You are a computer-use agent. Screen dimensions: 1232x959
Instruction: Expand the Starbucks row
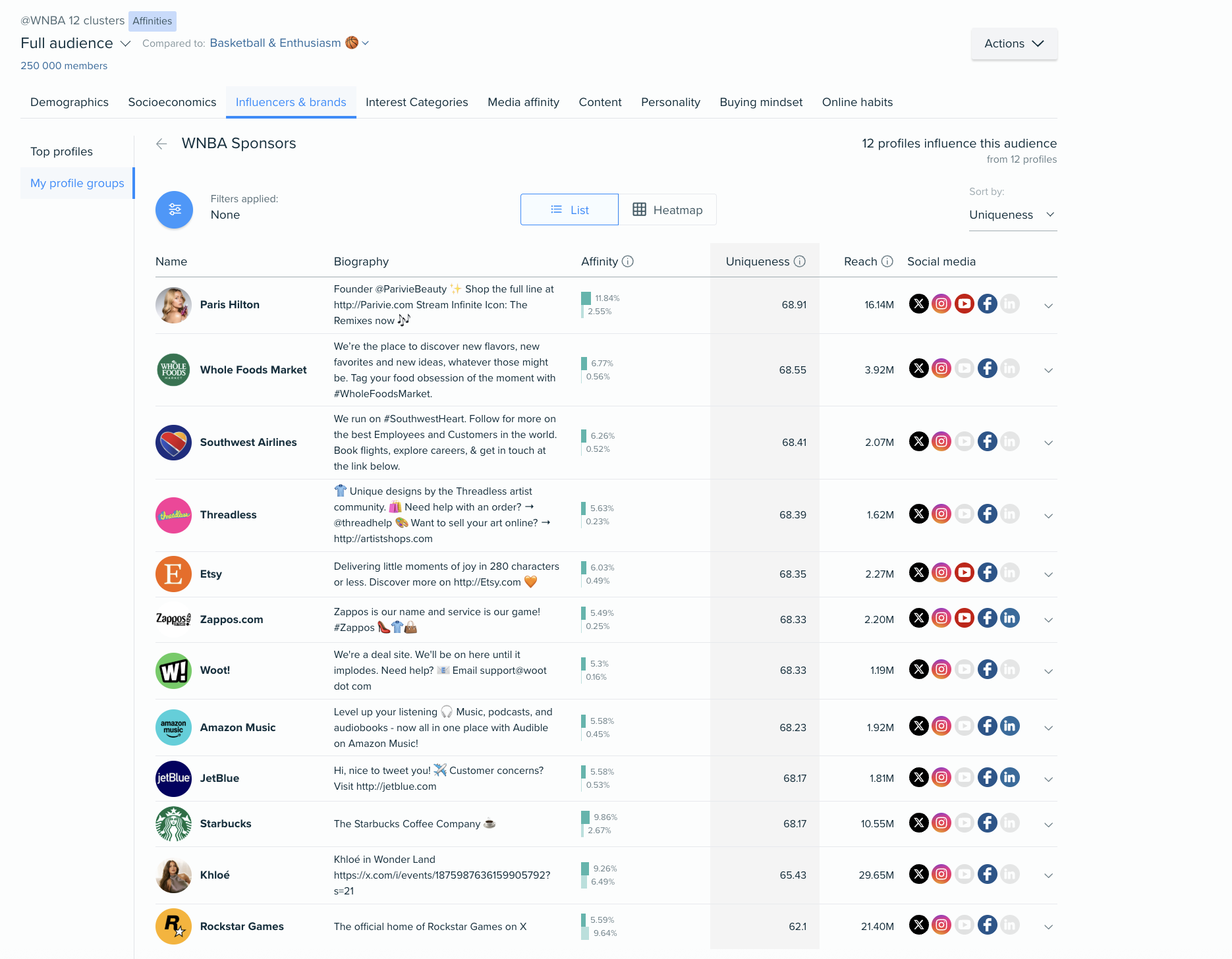[1049, 825]
